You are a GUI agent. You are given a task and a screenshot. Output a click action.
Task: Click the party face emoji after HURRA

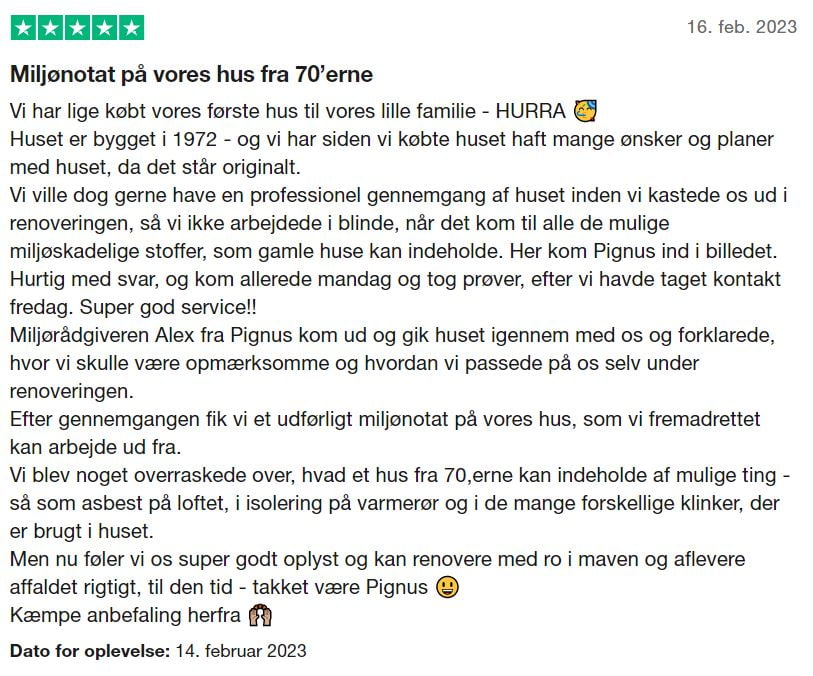click(585, 111)
